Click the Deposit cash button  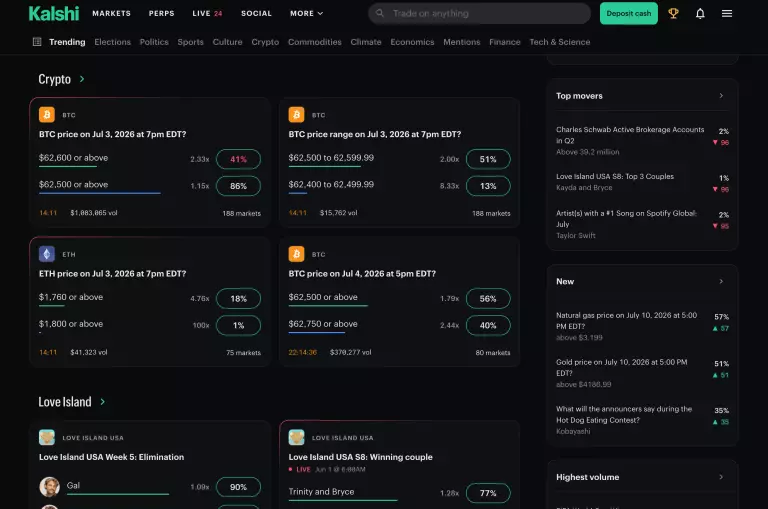tap(628, 14)
